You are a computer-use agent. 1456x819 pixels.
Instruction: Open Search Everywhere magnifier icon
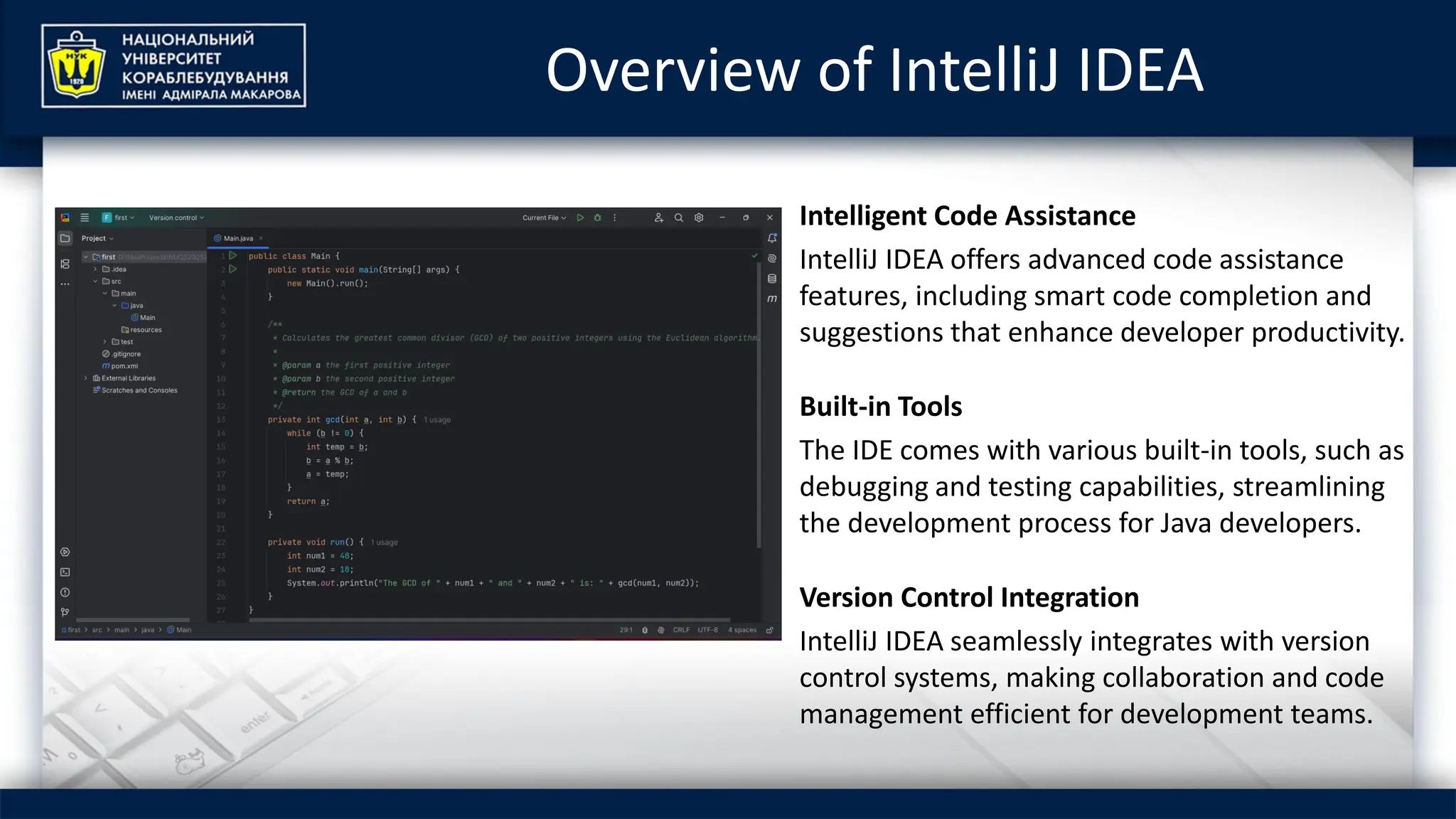(679, 218)
